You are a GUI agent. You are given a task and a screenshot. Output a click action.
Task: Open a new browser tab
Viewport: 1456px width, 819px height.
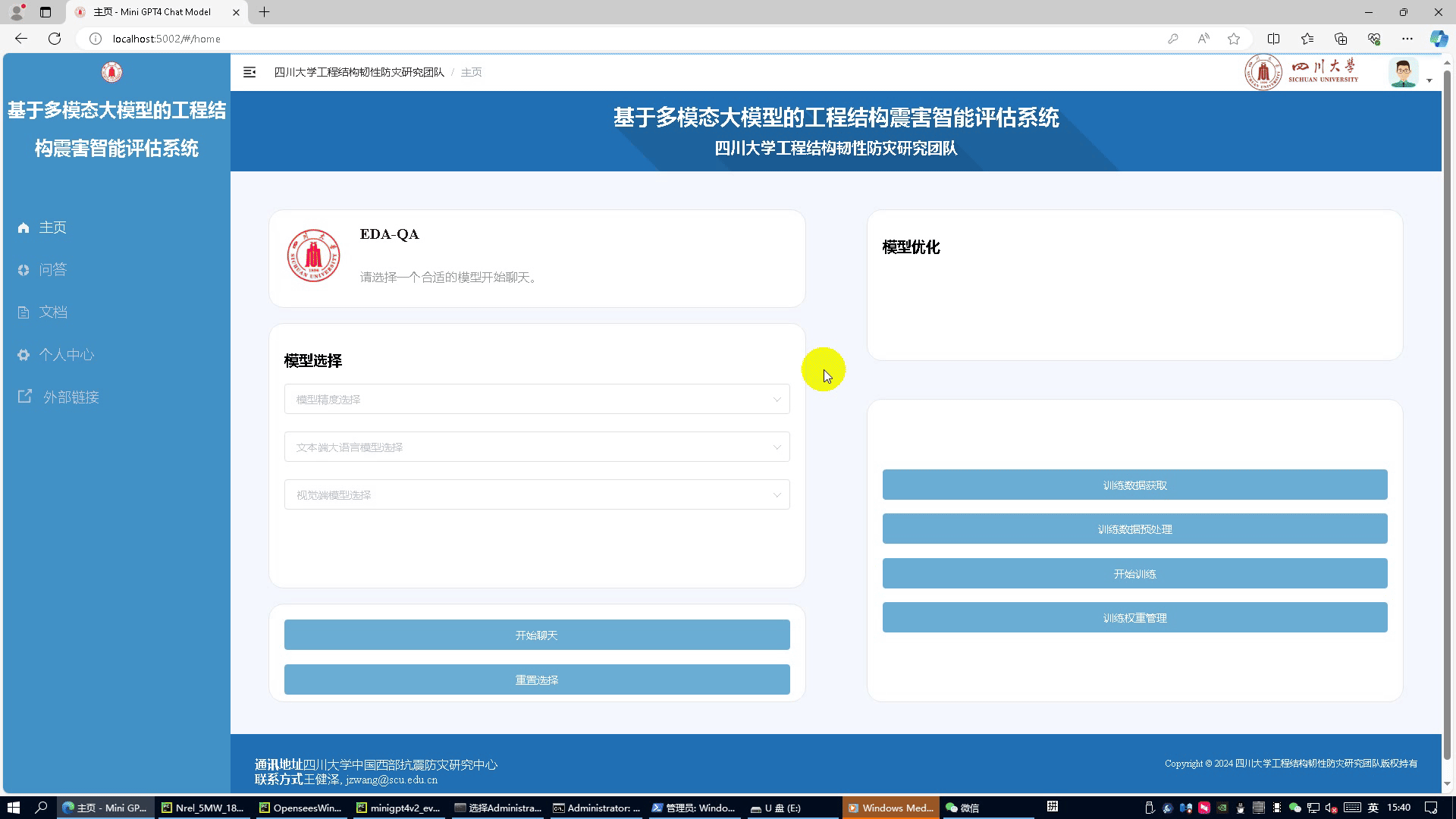click(x=265, y=12)
